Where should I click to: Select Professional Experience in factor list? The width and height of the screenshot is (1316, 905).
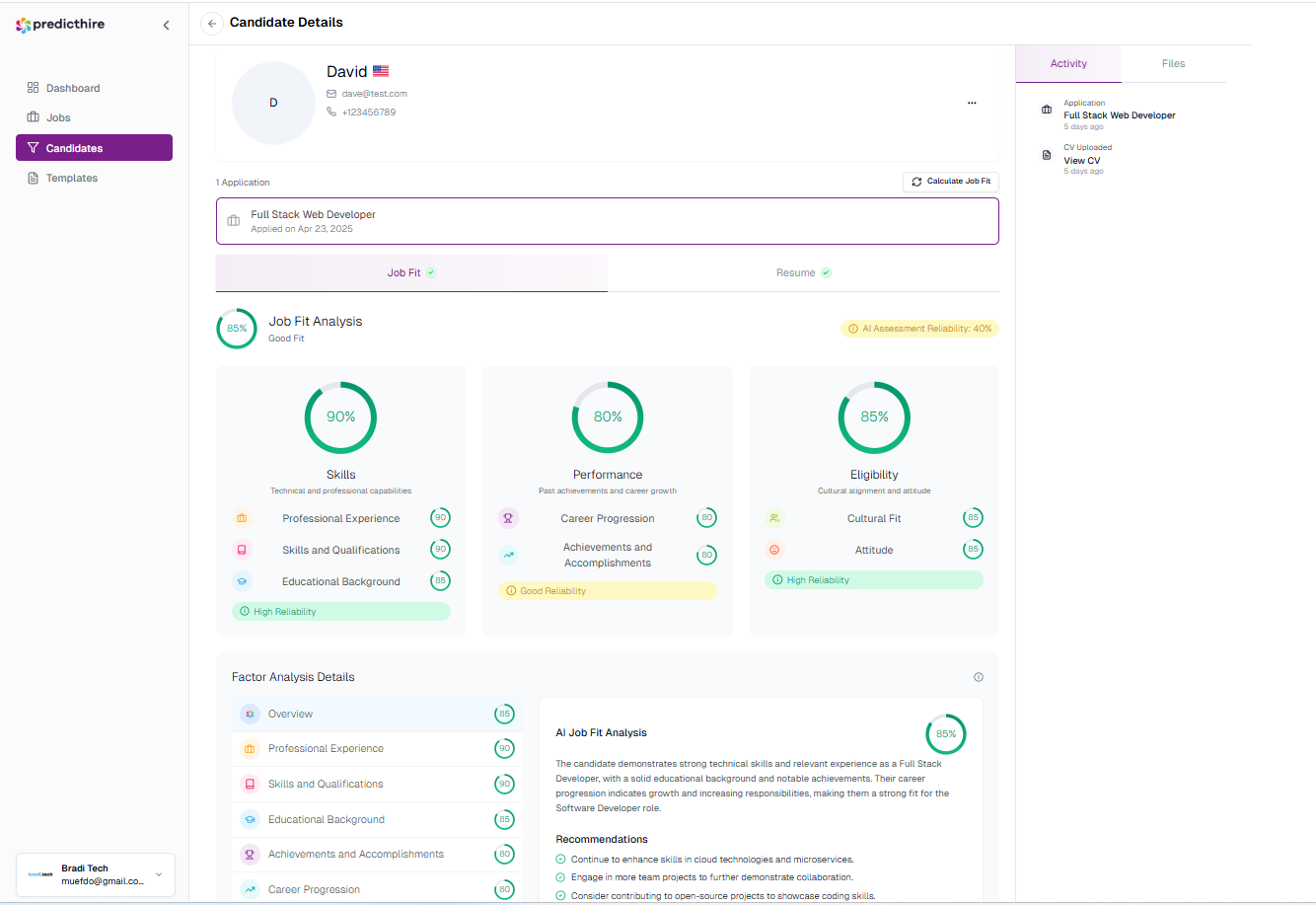point(326,749)
